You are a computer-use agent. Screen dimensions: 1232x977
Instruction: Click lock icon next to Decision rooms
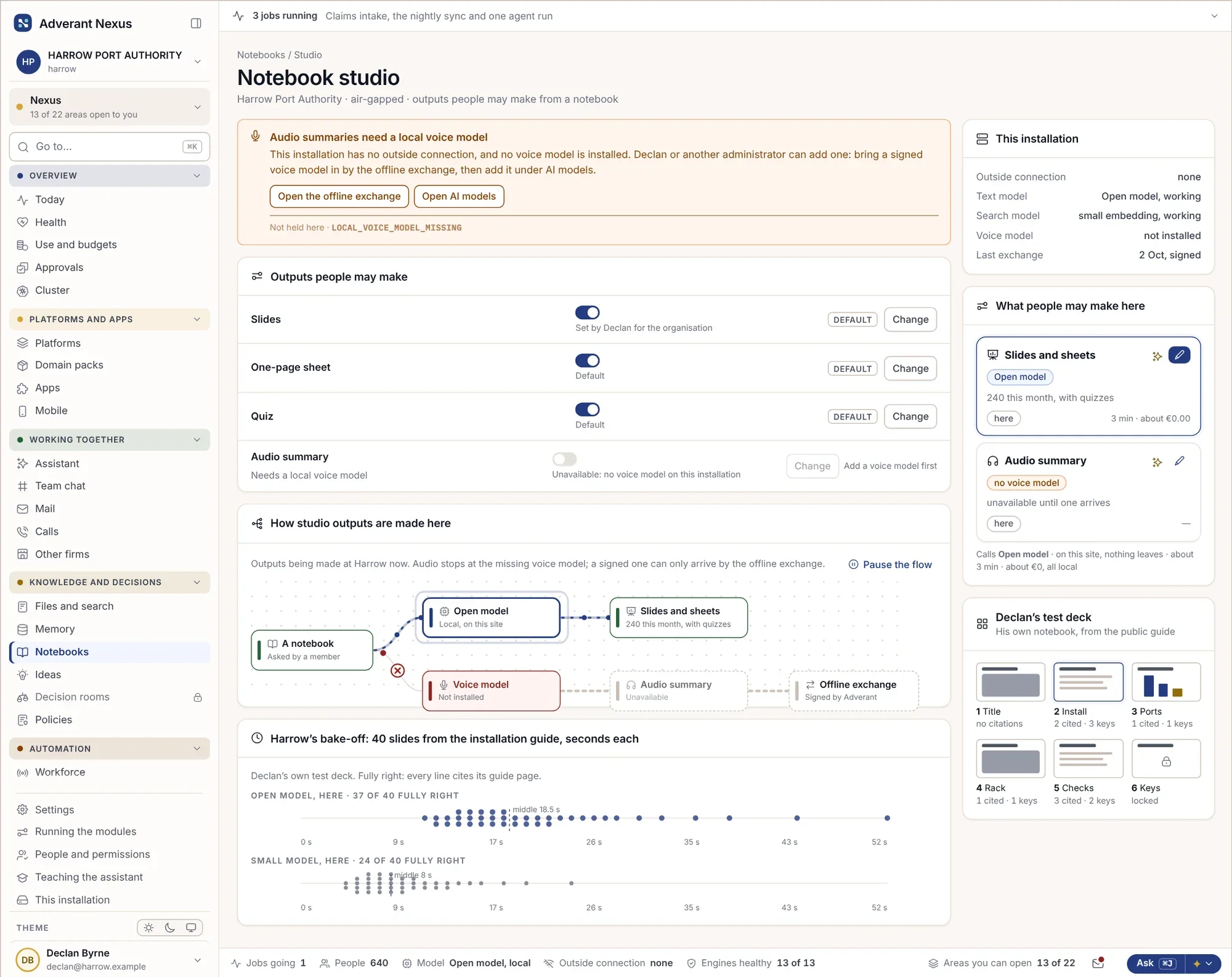(x=198, y=697)
